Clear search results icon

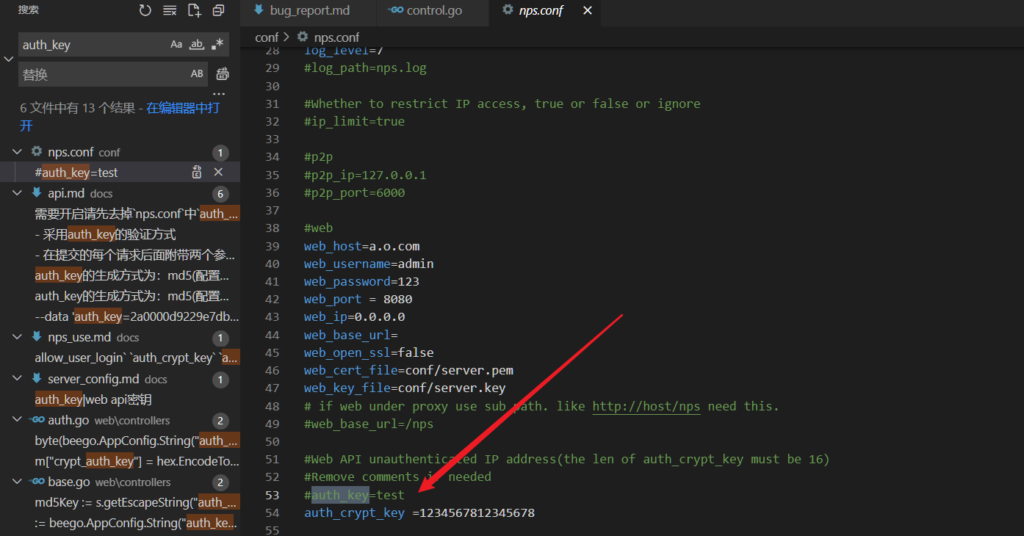coord(170,10)
